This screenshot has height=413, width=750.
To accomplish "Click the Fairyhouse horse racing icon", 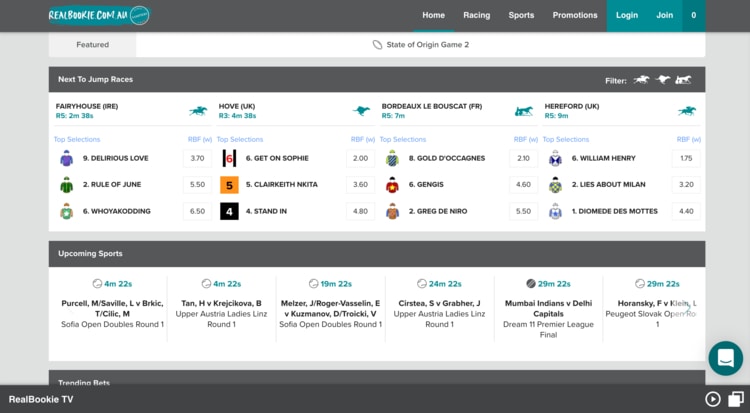I will [198, 111].
